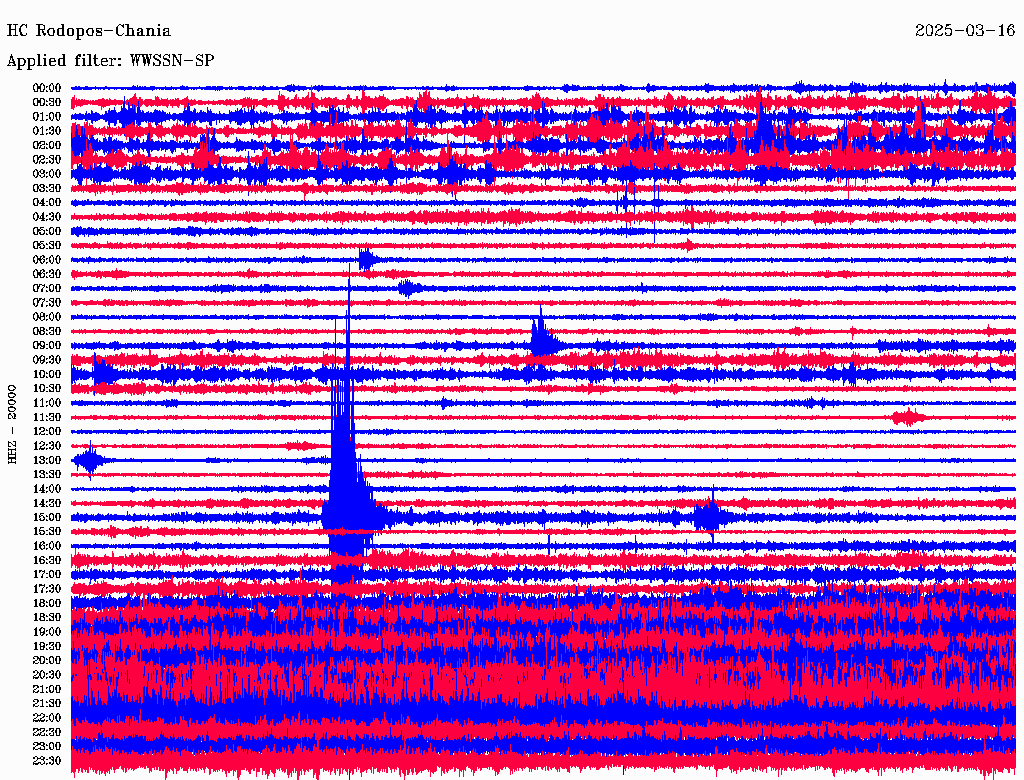Select the 23:30 time label
1024x780 pixels.
47,761
